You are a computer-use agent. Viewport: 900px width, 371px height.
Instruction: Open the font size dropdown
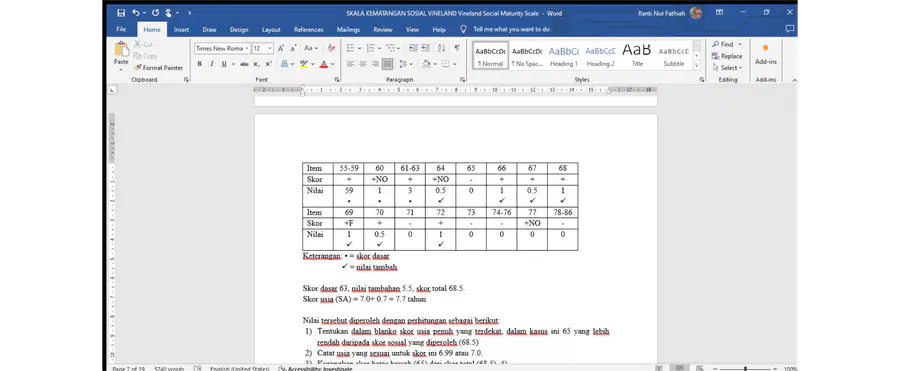click(270, 49)
